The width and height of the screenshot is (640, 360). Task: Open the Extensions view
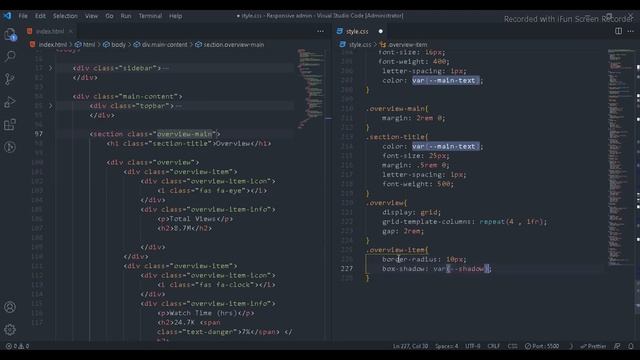point(10,124)
